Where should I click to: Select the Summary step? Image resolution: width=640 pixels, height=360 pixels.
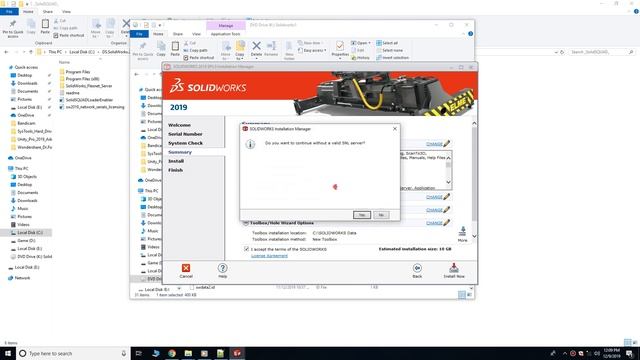click(180, 152)
